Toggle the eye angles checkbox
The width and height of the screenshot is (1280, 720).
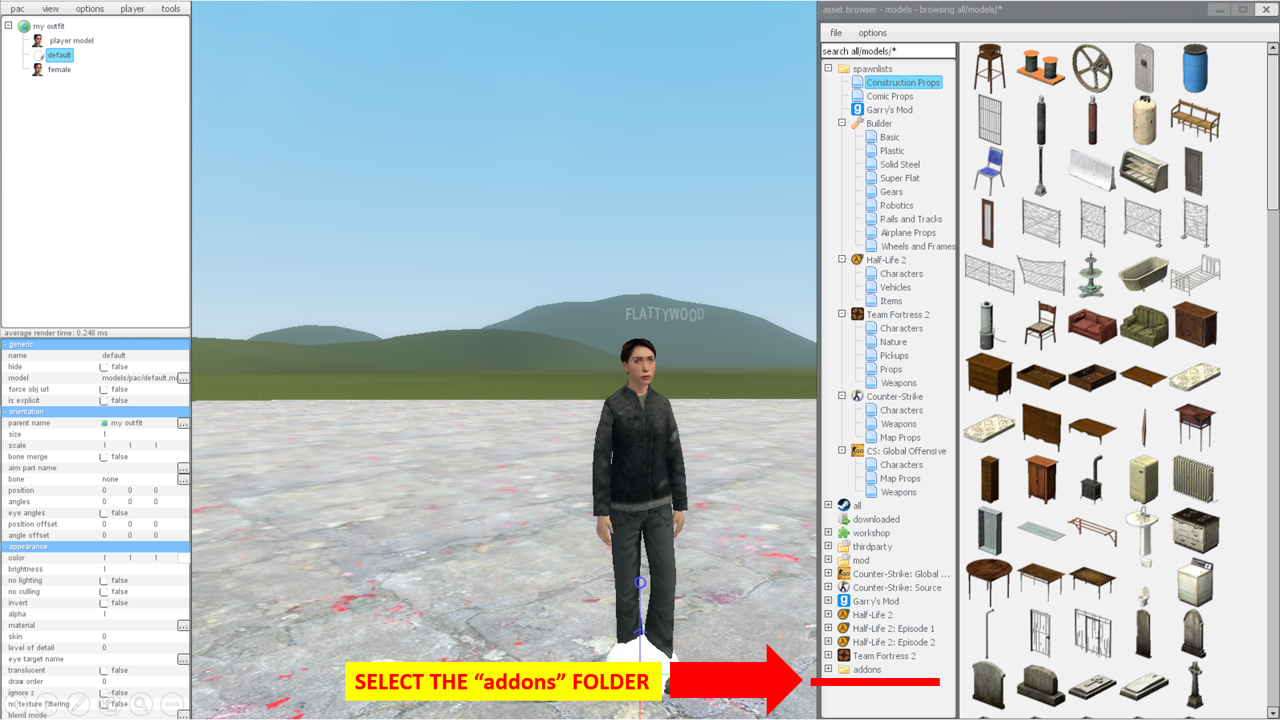(x=104, y=513)
